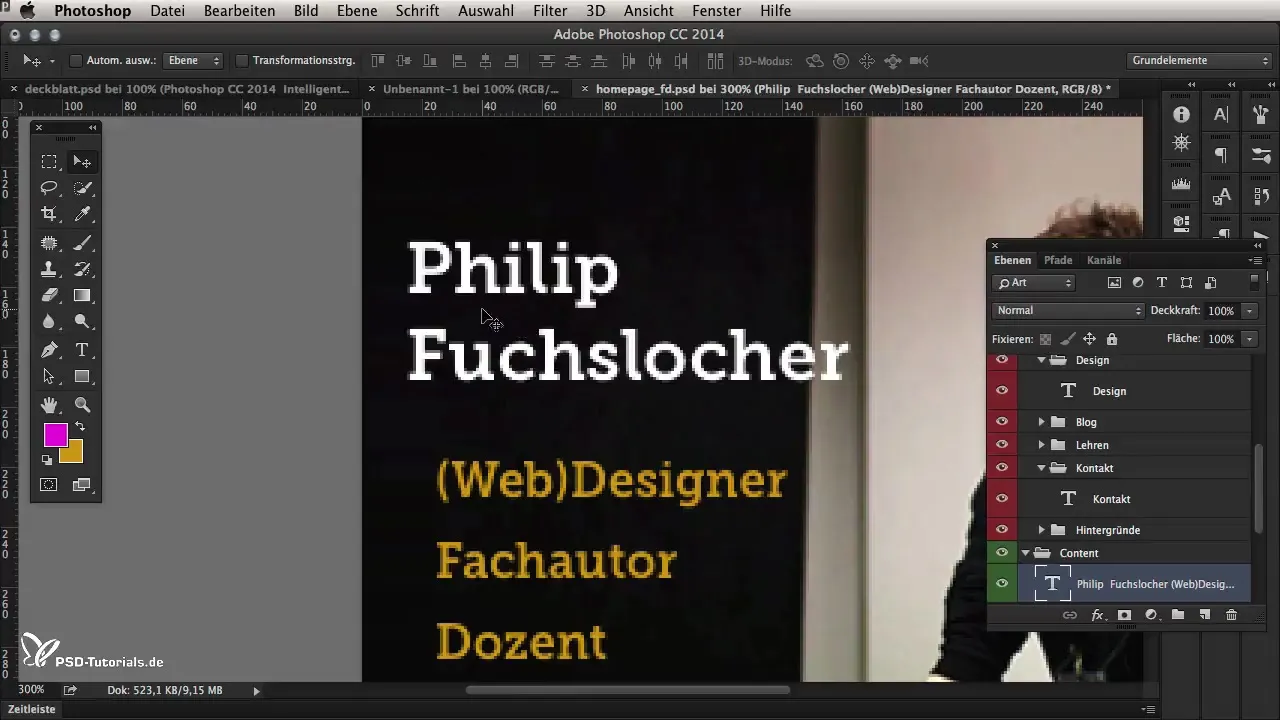
Task: Add a layer mask
Action: (x=1124, y=615)
